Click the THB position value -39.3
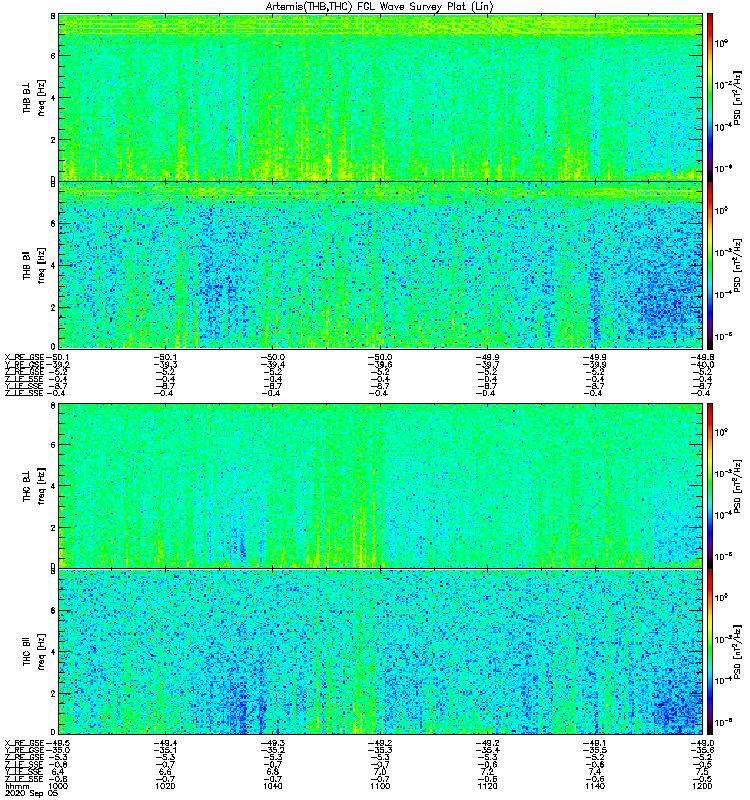The width and height of the screenshot is (750, 800). [165, 364]
